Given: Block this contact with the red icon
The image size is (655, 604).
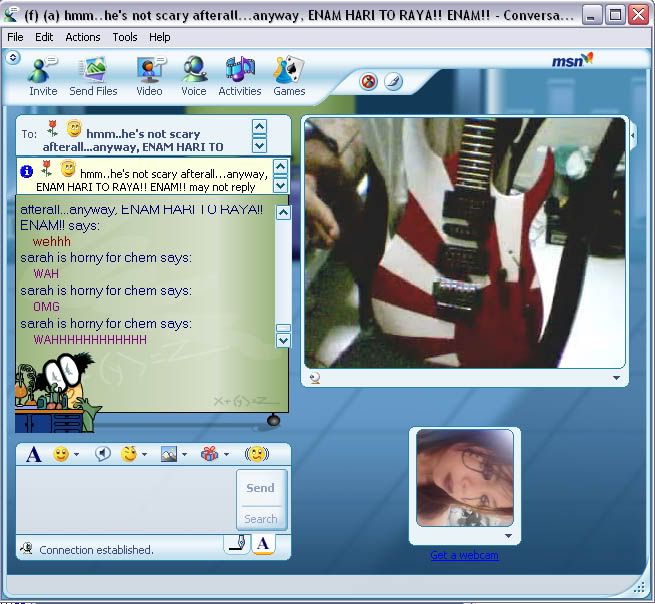Looking at the screenshot, I should [x=368, y=82].
